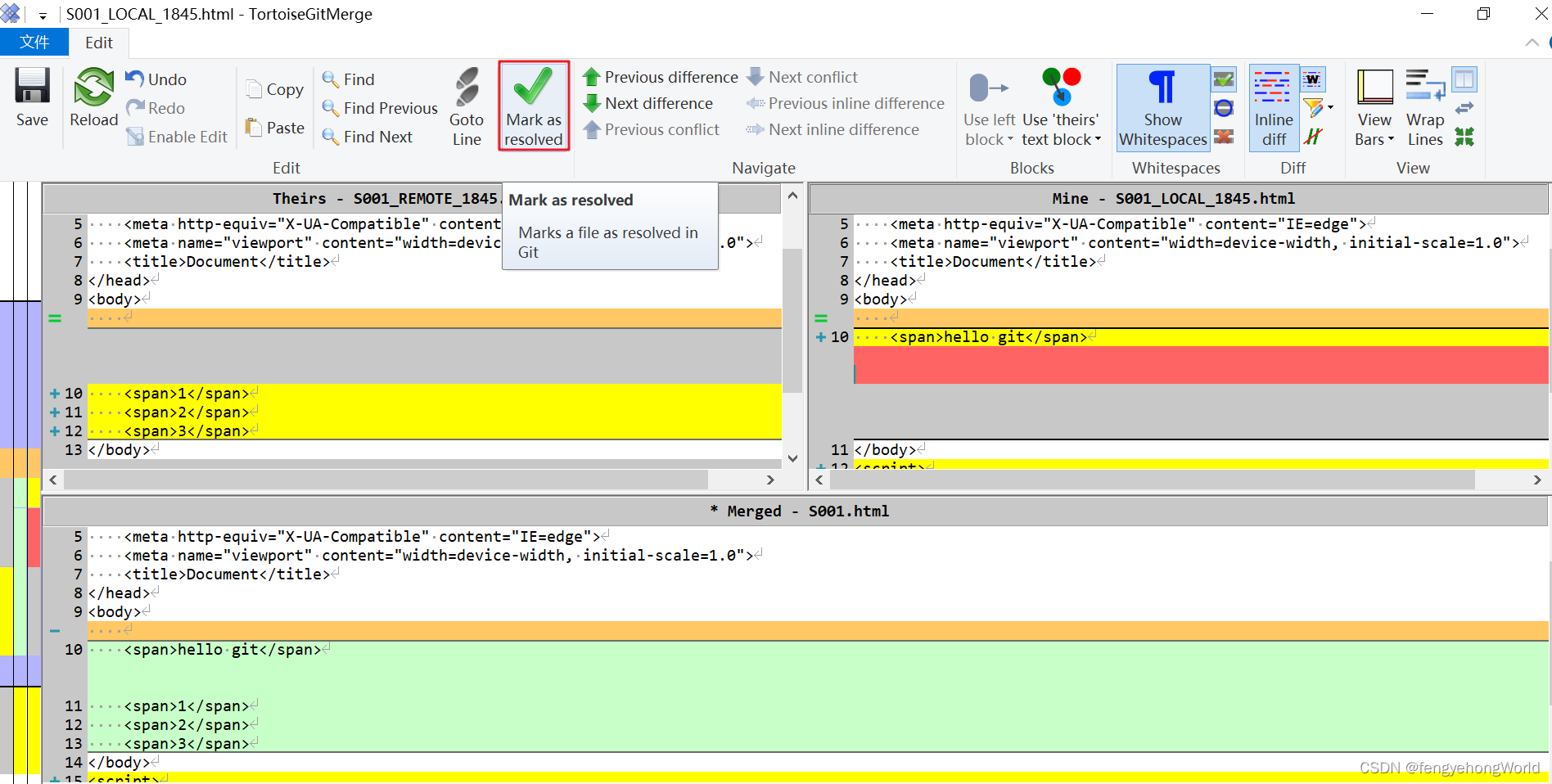Collapse the ribbon with the chevron
This screenshot has width=1552, height=784.
[x=1532, y=43]
